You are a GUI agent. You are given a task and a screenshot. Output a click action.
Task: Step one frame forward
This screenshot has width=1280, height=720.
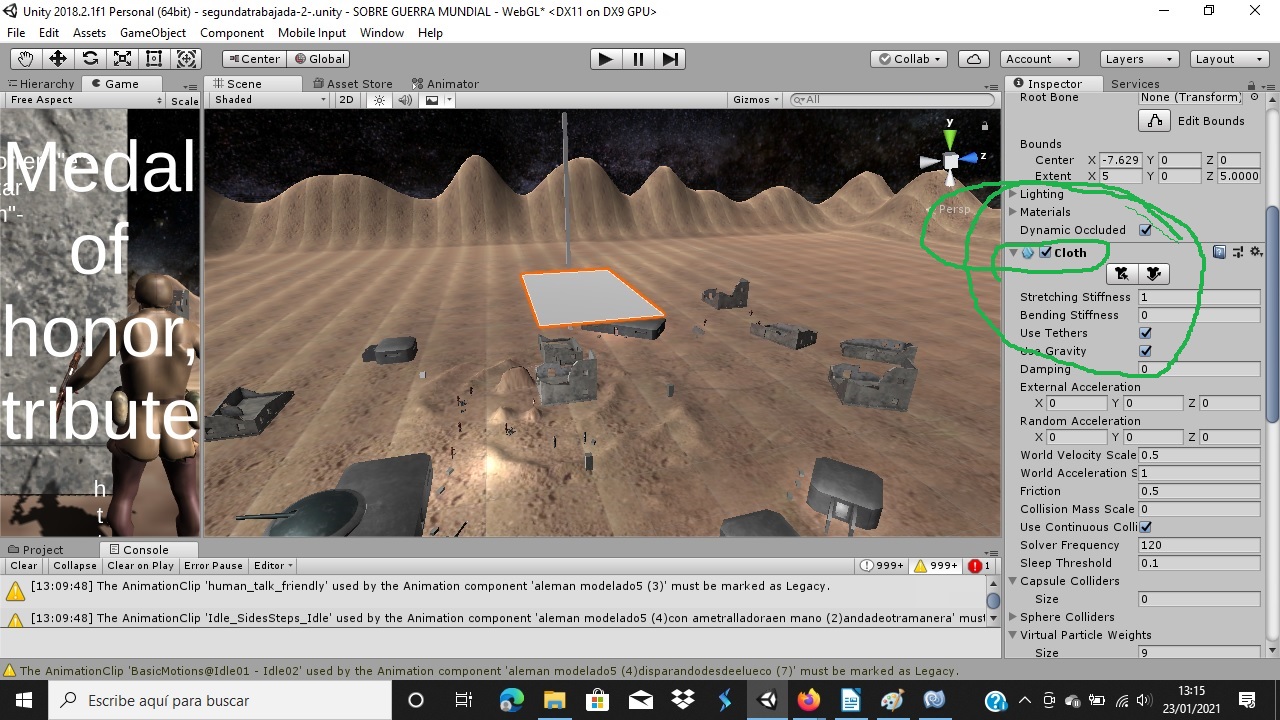tap(671, 59)
